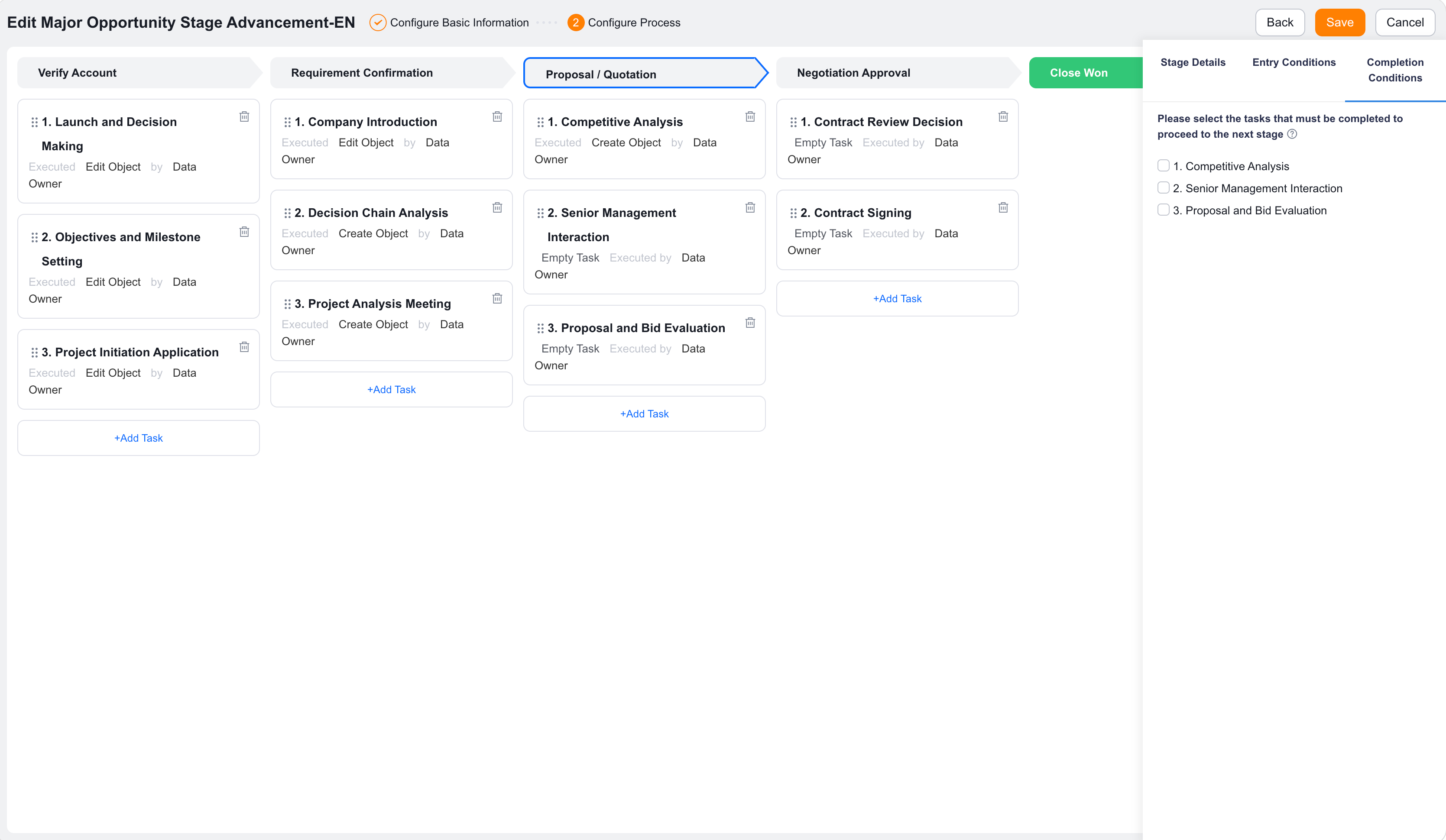Delete the Decision Chain Analysis task

point(497,207)
